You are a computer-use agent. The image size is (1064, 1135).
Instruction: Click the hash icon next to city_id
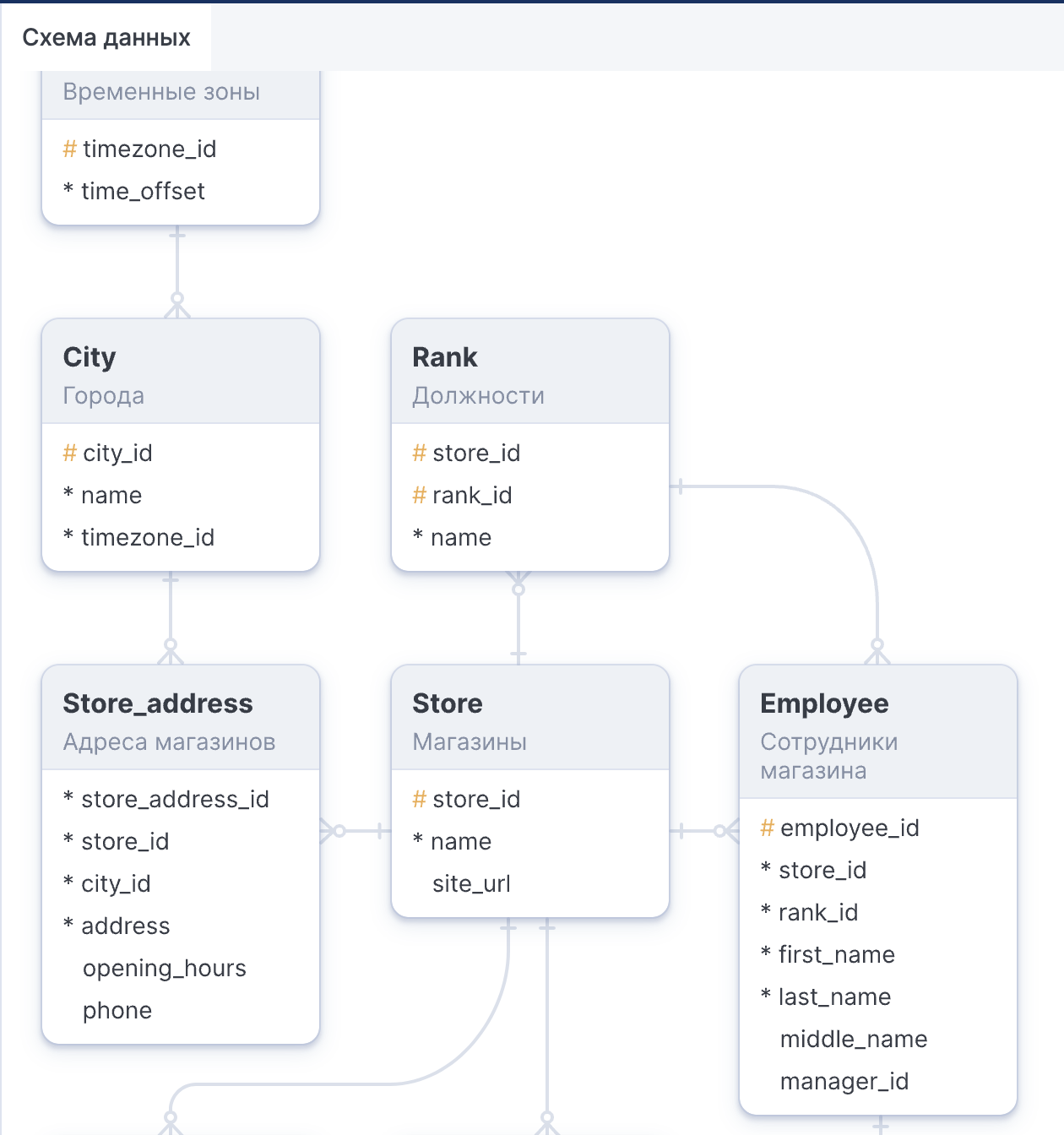click(69, 453)
